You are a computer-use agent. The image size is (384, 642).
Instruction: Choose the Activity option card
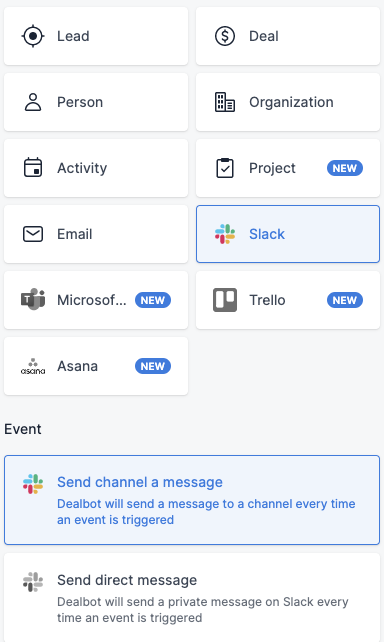pos(96,168)
